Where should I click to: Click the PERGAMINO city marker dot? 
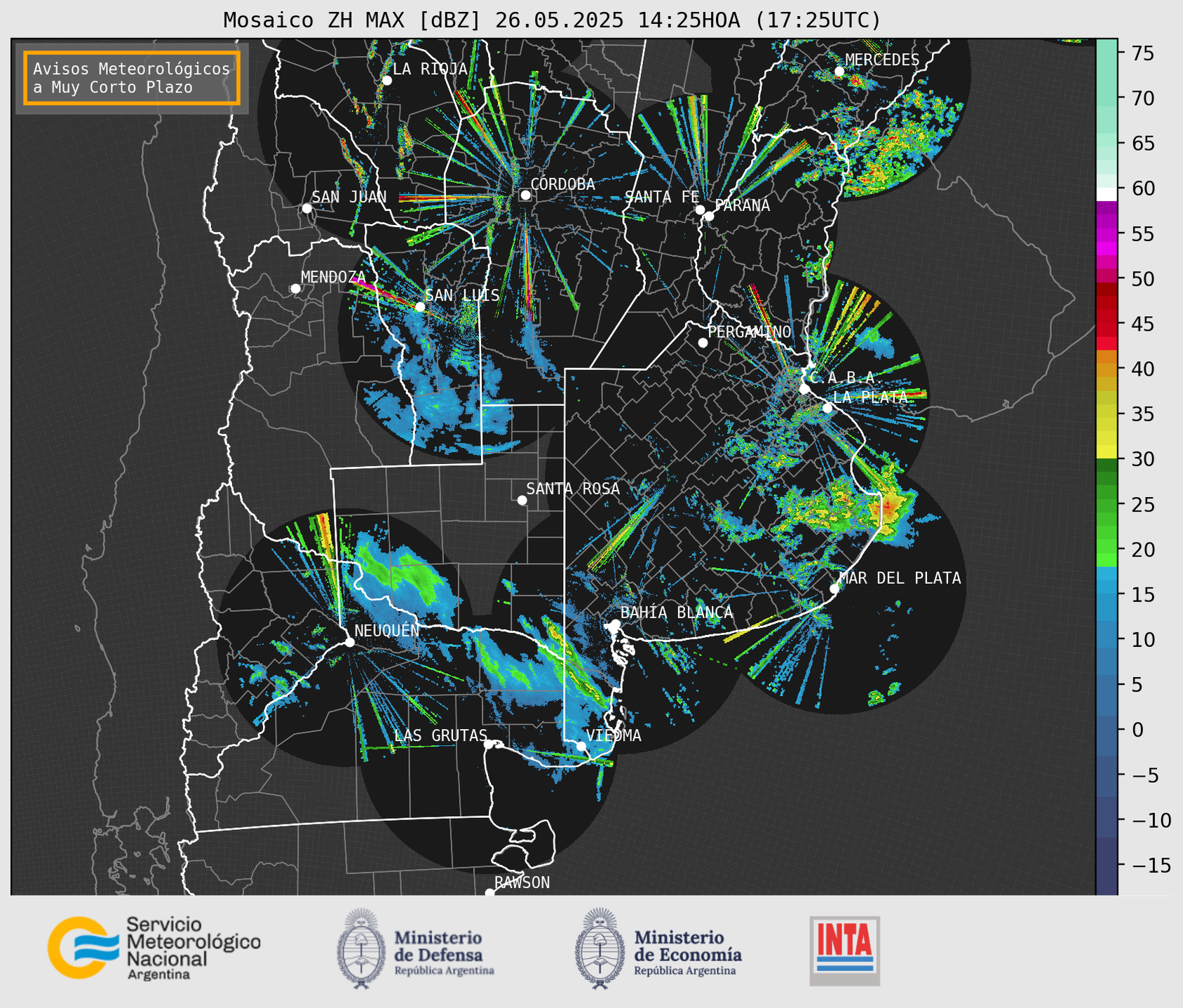(703, 343)
